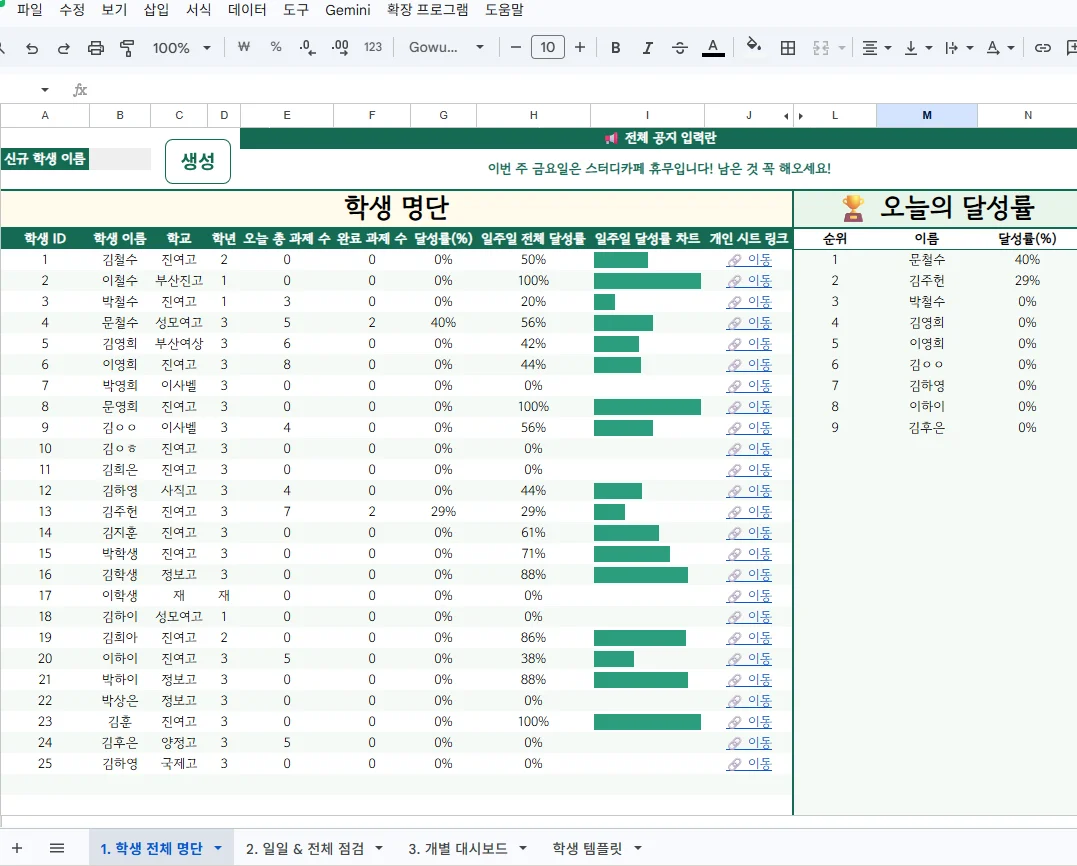Switch to 3. 개별 대시보드 tab
The width and height of the screenshot is (1077, 866).
click(x=457, y=848)
